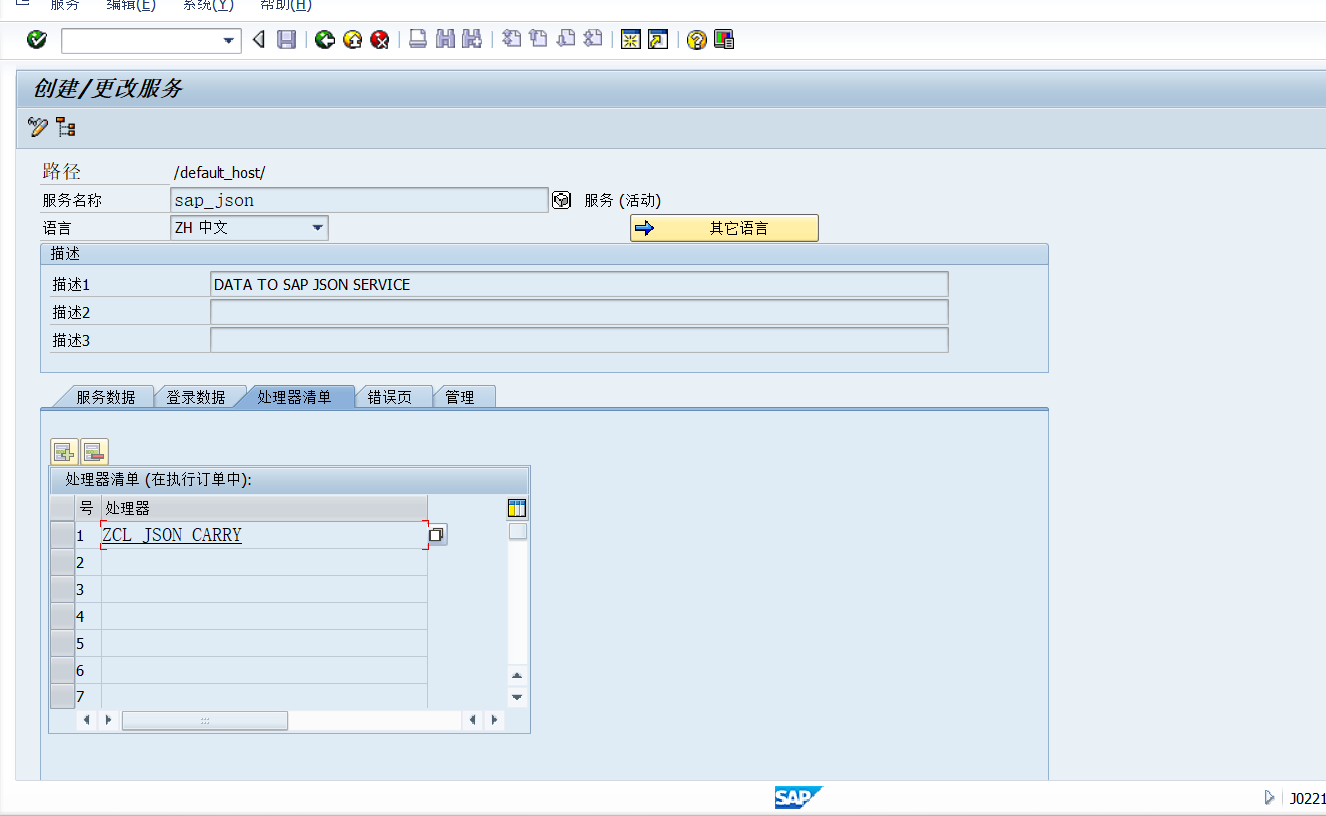The height and width of the screenshot is (816, 1326).
Task: Select row 2 using its row selector
Action: tap(62, 562)
